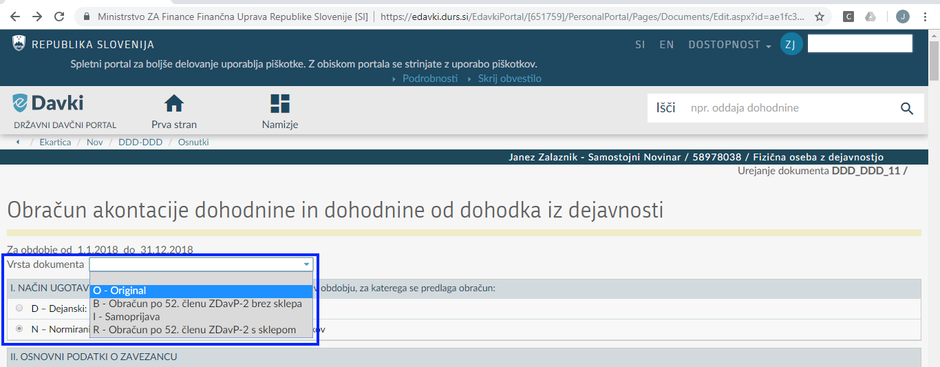The image size is (940, 367).
Task: Click the site lock security icon
Action: [88, 17]
